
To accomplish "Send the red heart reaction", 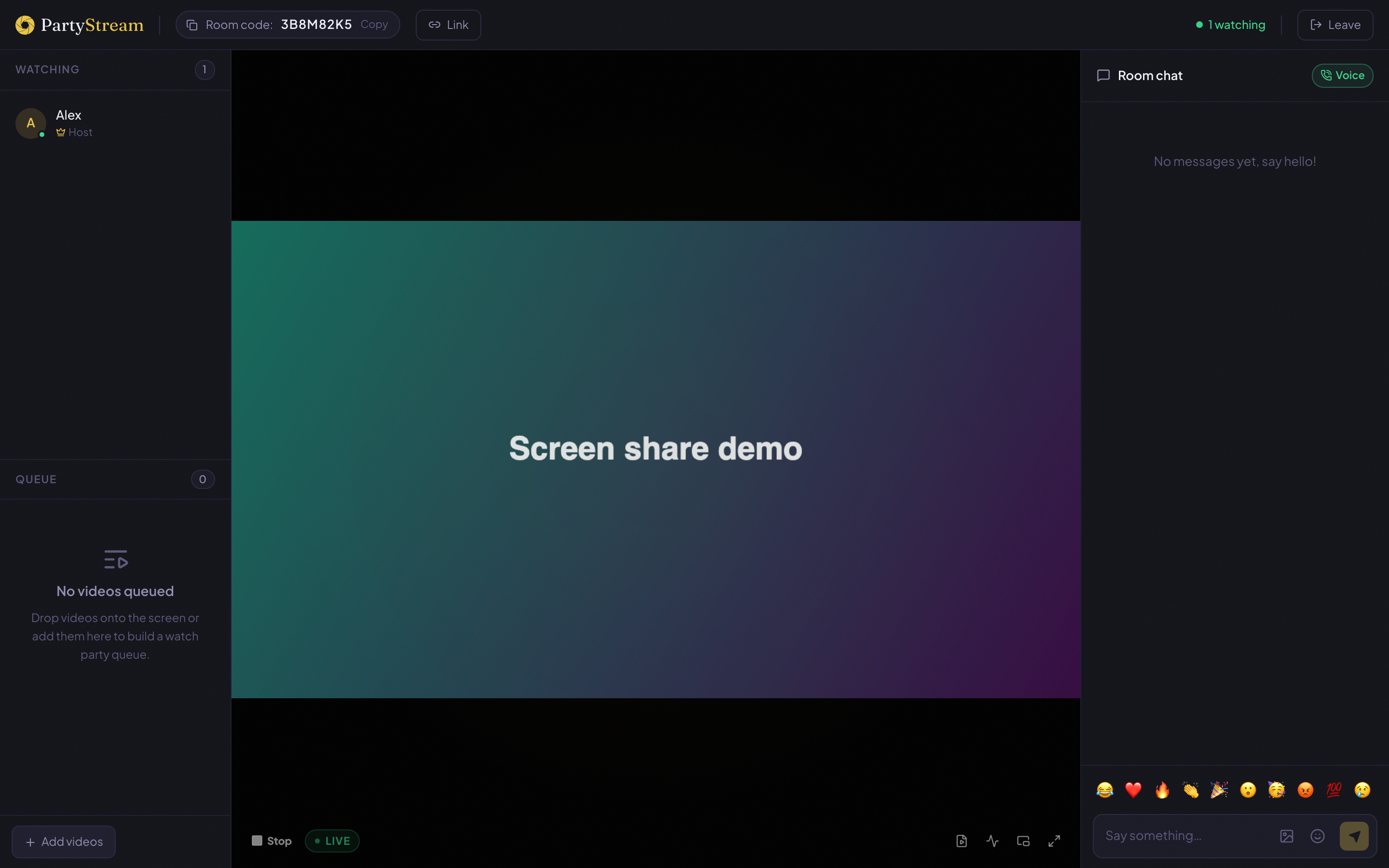I will 1133,790.
